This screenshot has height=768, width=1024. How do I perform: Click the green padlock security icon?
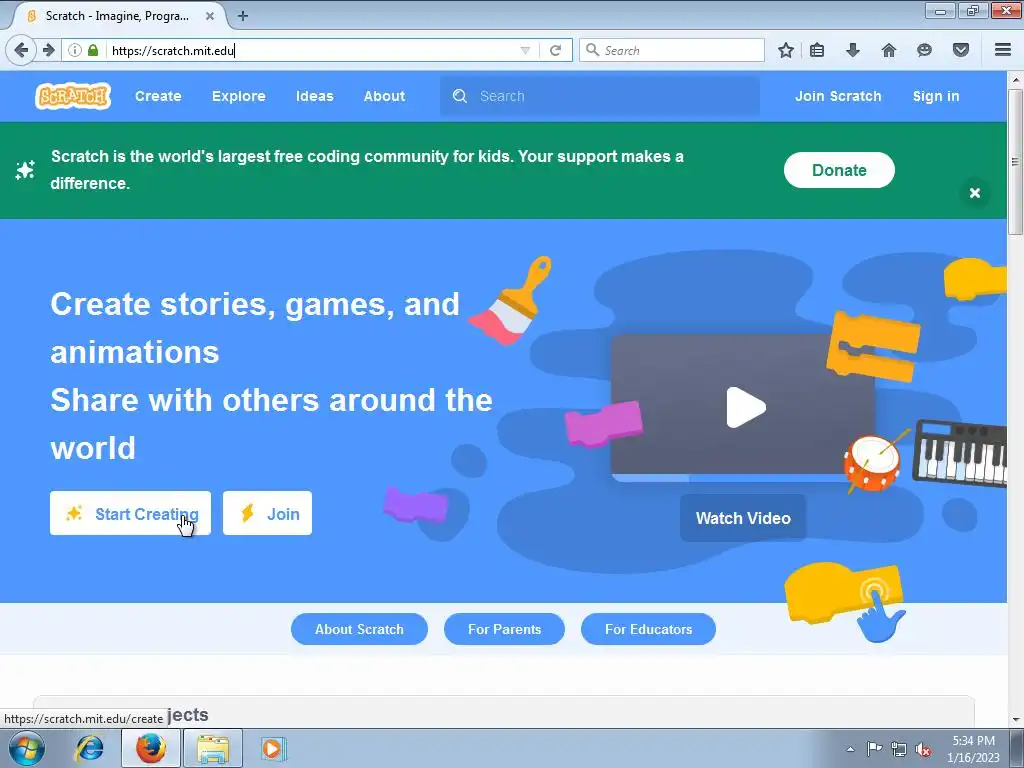tap(93, 50)
